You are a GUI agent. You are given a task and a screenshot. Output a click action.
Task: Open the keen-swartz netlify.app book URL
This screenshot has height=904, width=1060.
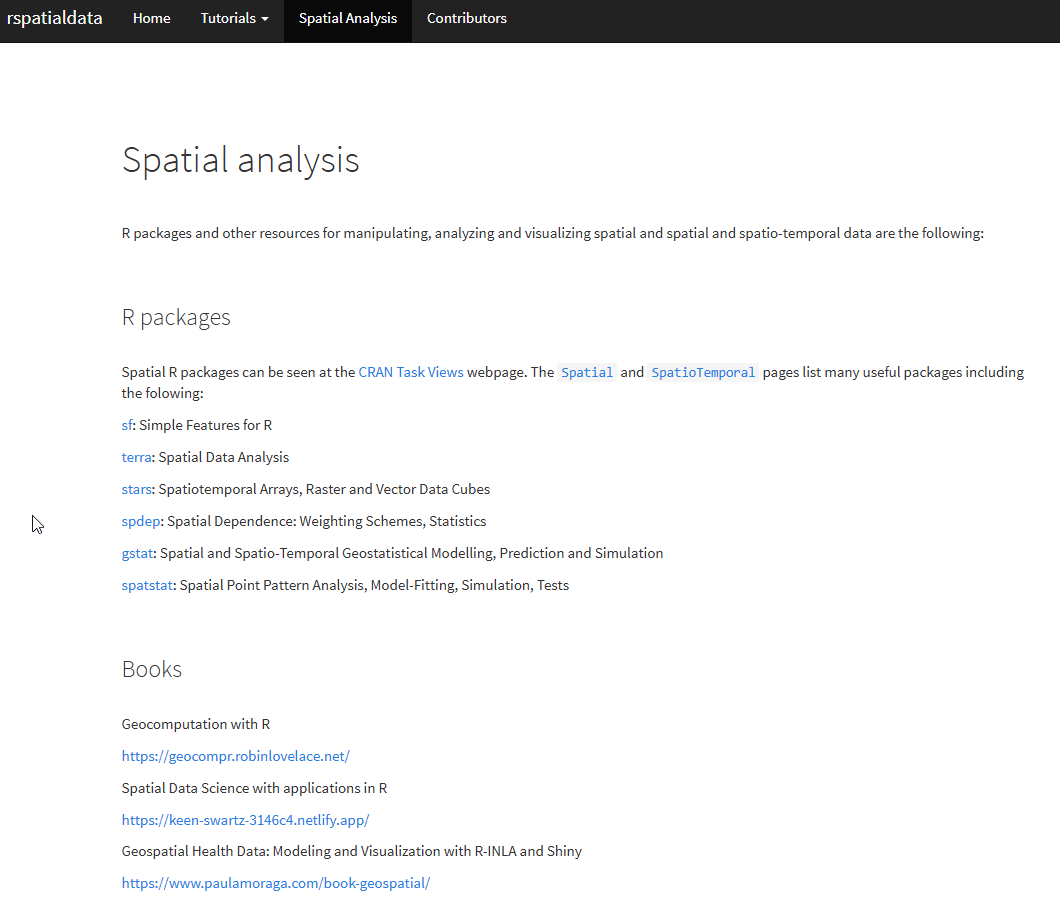point(245,820)
